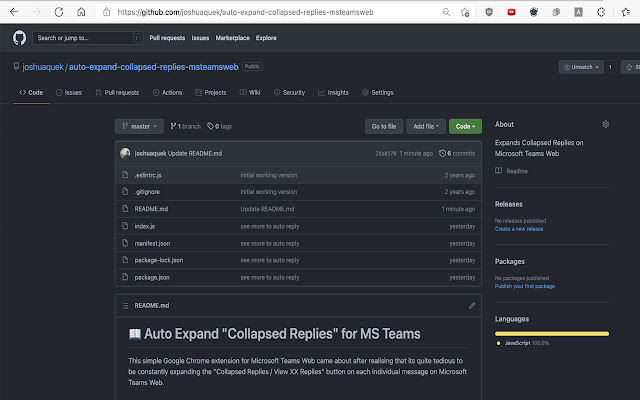The width and height of the screenshot is (640, 400).
Task: Bookmark page with the star icon
Action: (467, 12)
